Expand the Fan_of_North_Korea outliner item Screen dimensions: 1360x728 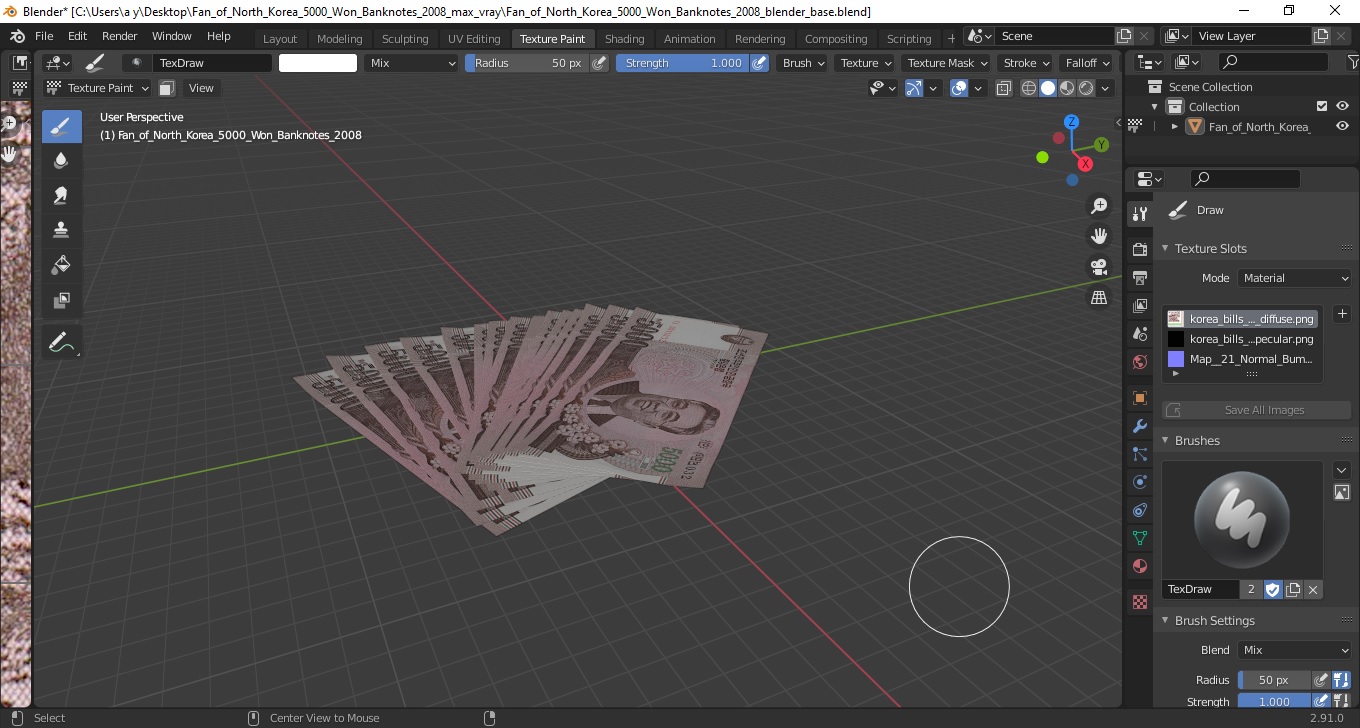pos(1175,127)
